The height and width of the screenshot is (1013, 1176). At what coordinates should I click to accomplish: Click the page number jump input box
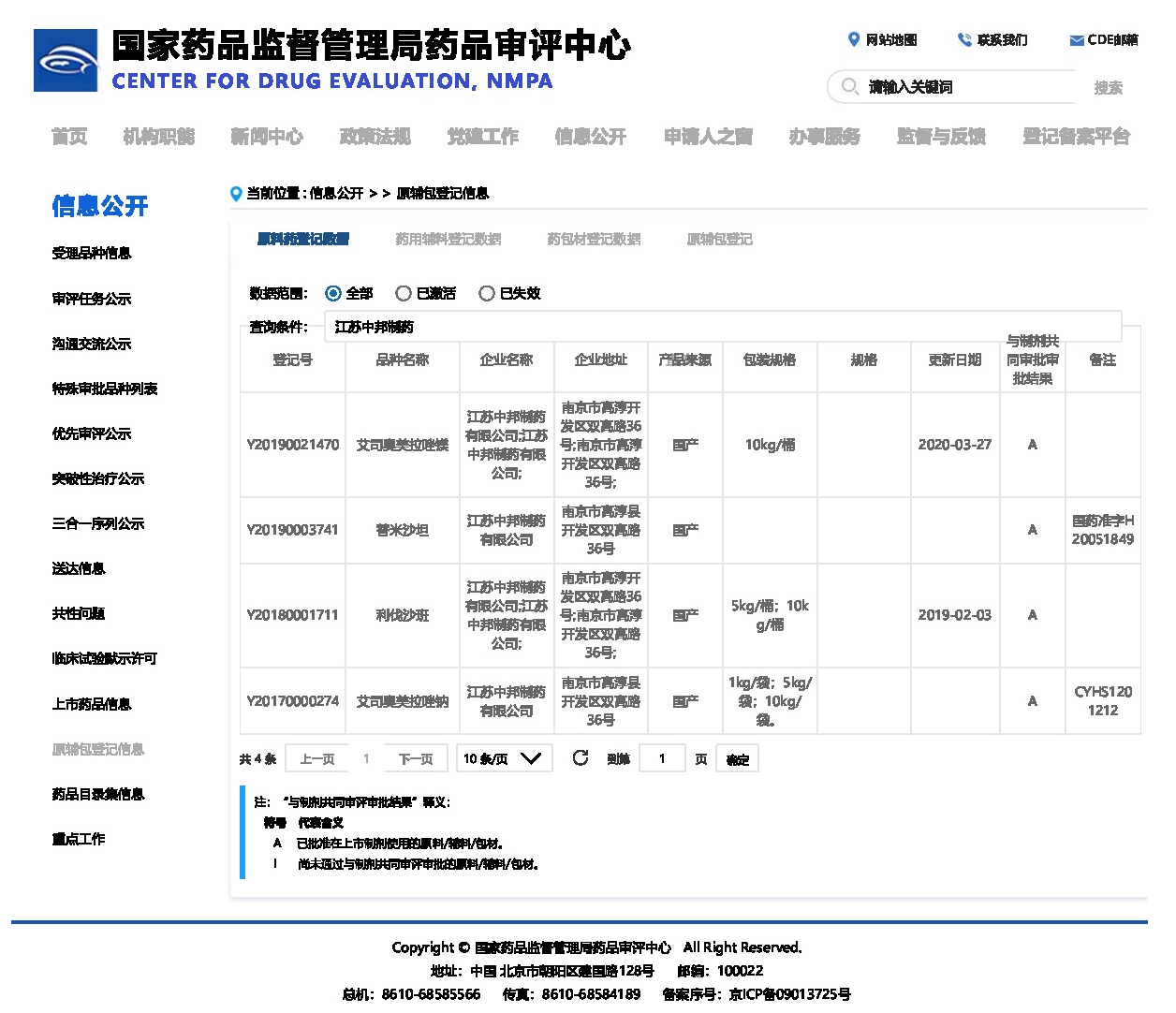coord(663,759)
